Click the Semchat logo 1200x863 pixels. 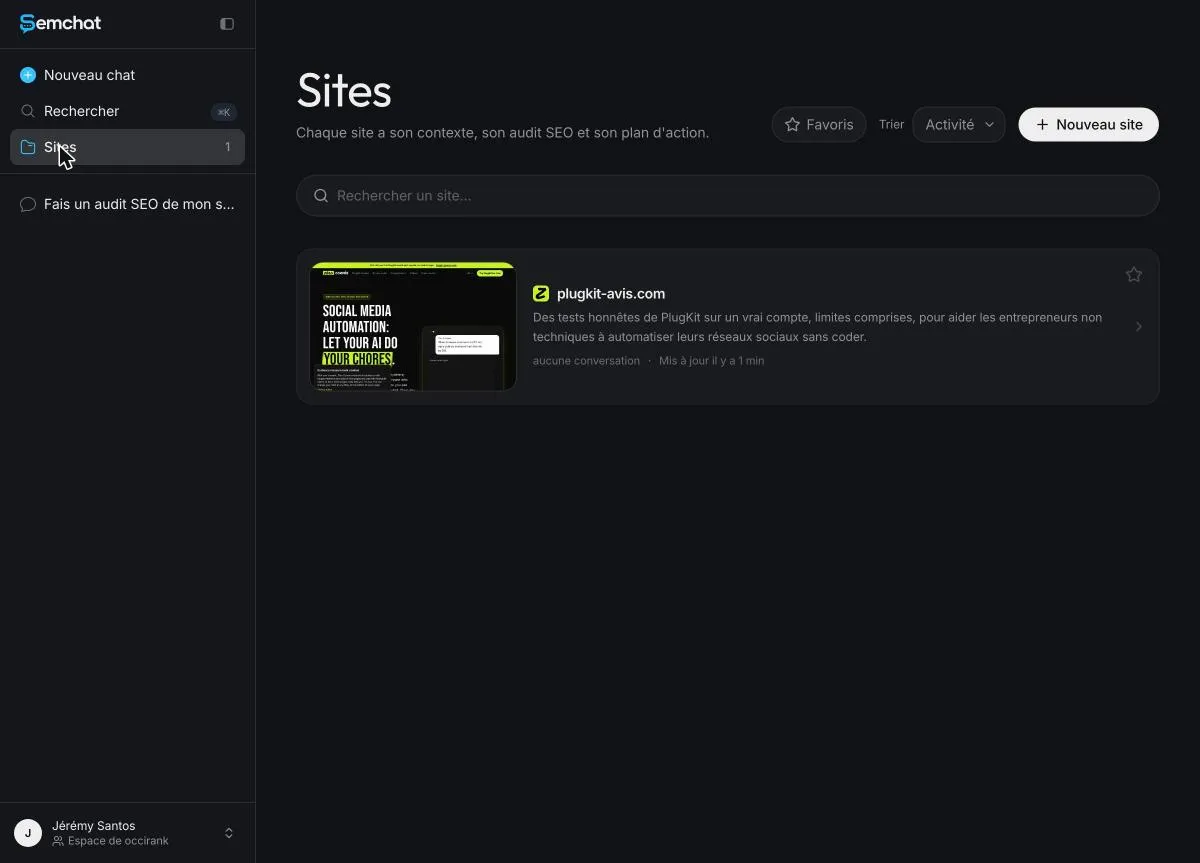click(60, 23)
